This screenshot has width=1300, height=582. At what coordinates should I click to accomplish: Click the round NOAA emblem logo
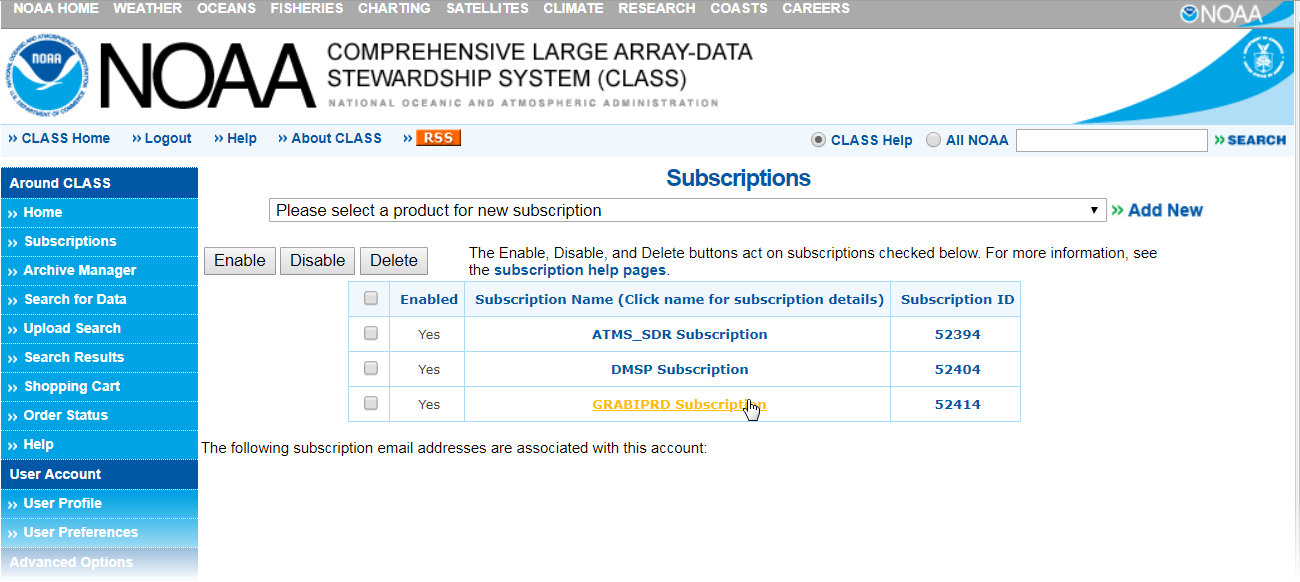(x=48, y=77)
